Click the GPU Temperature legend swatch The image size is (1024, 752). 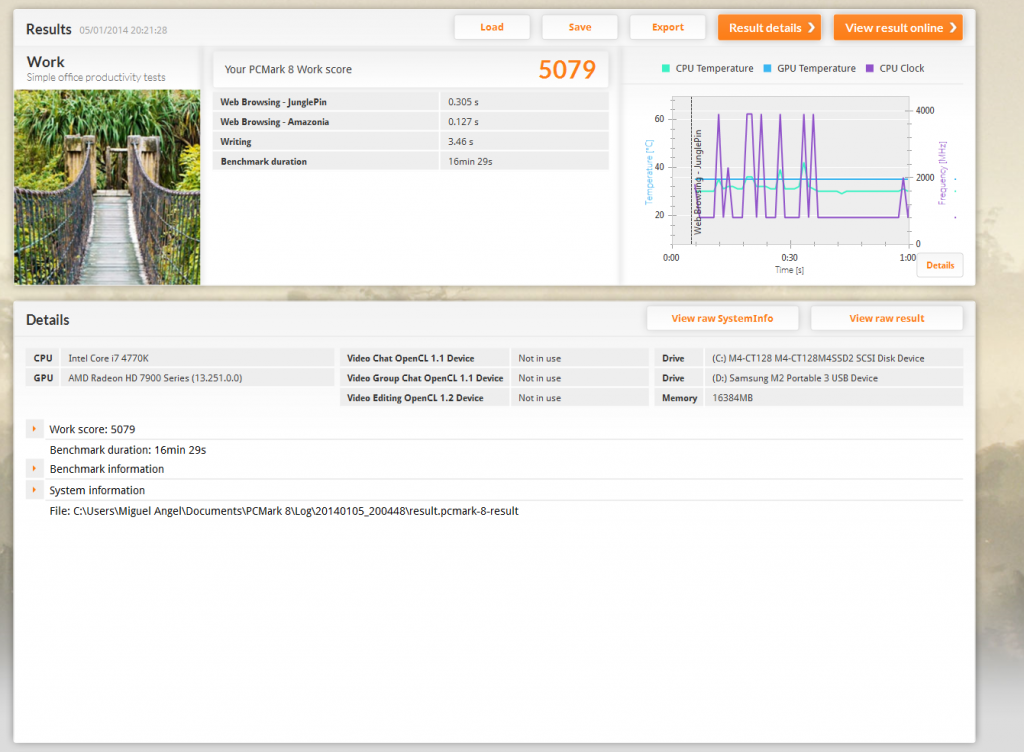tap(767, 69)
